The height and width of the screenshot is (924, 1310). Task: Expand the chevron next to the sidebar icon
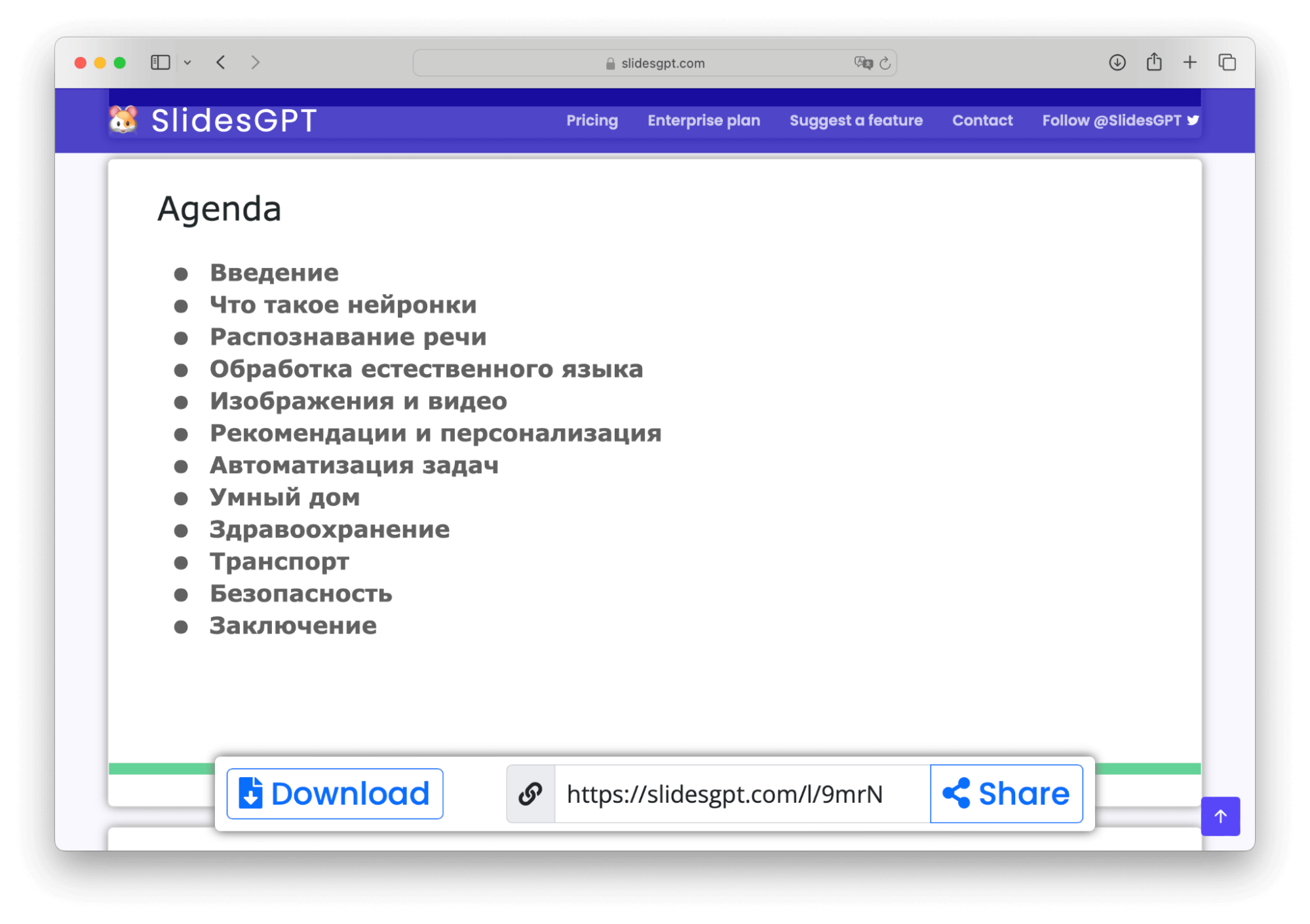coord(188,62)
